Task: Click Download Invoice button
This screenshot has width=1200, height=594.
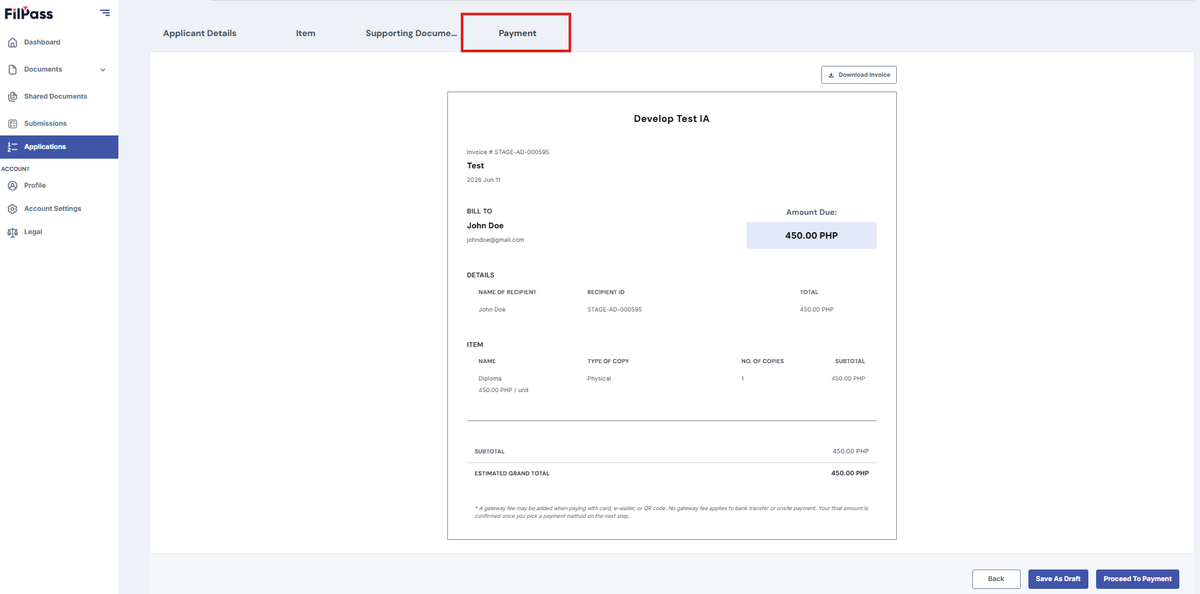Action: (x=859, y=75)
